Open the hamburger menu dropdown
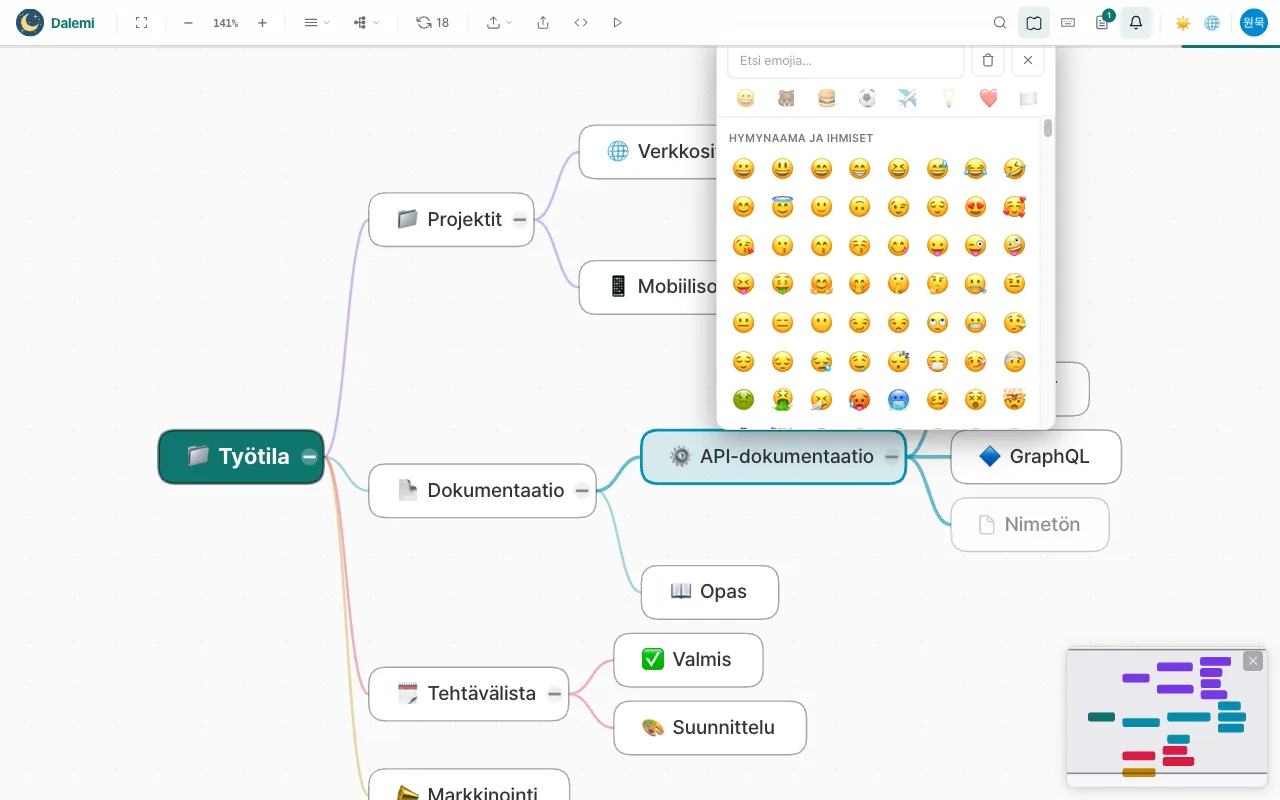This screenshot has height=800, width=1280. pyautogui.click(x=317, y=22)
